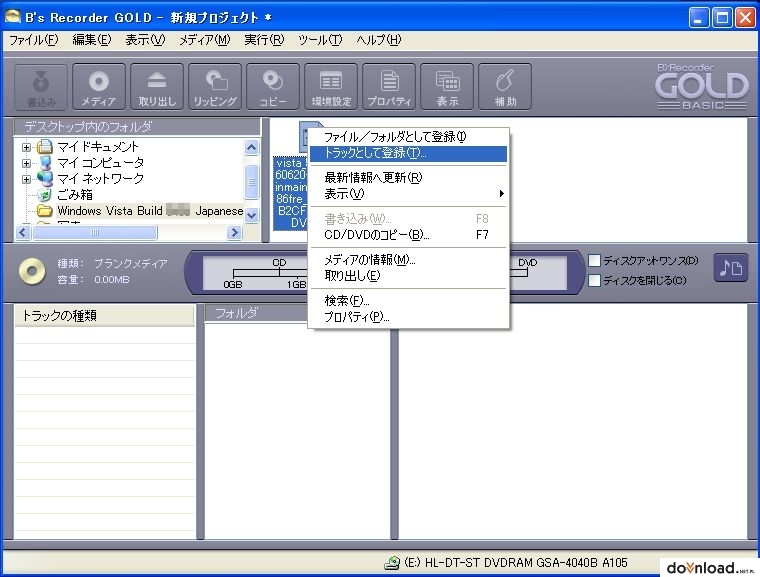Expand マイ ドキュメント tree node
The image size is (760, 577).
tap(27, 147)
